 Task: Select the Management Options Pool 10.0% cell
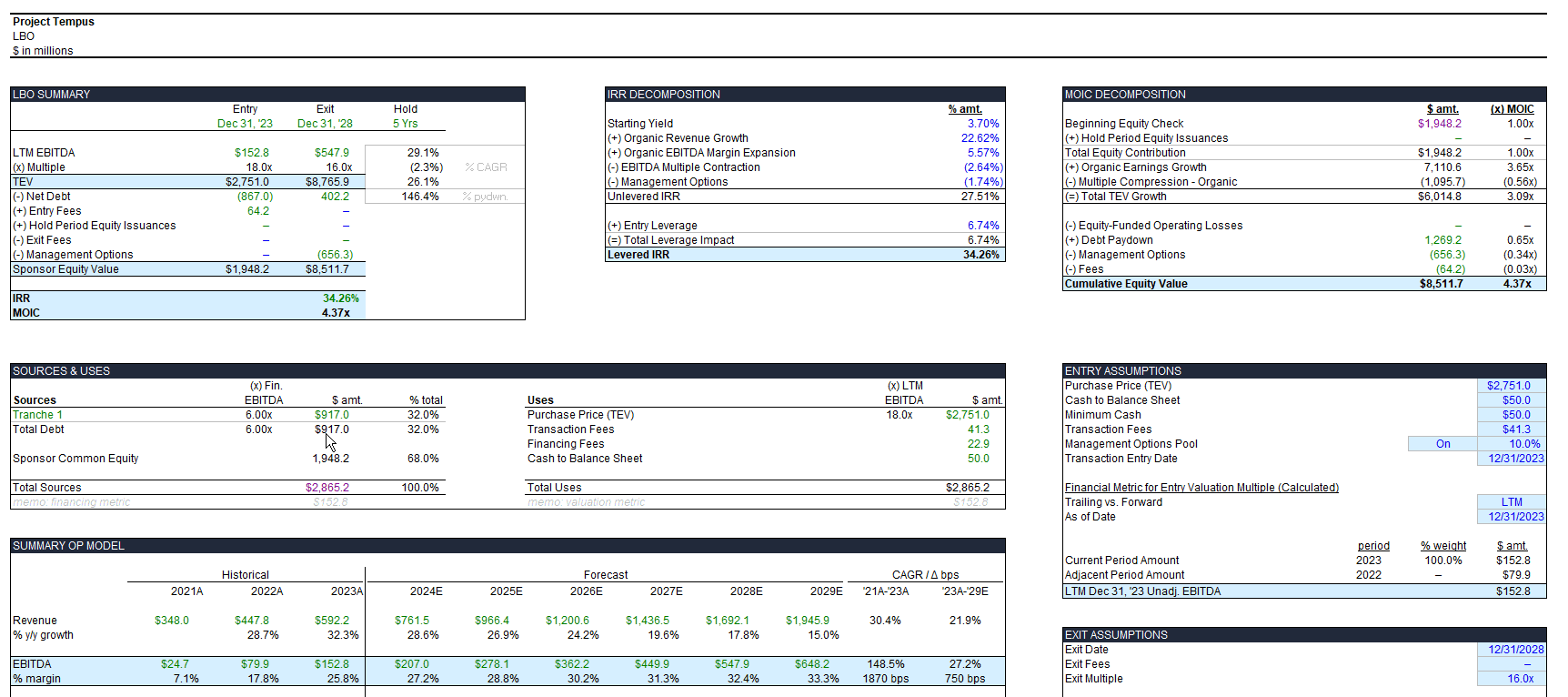(x=1512, y=444)
